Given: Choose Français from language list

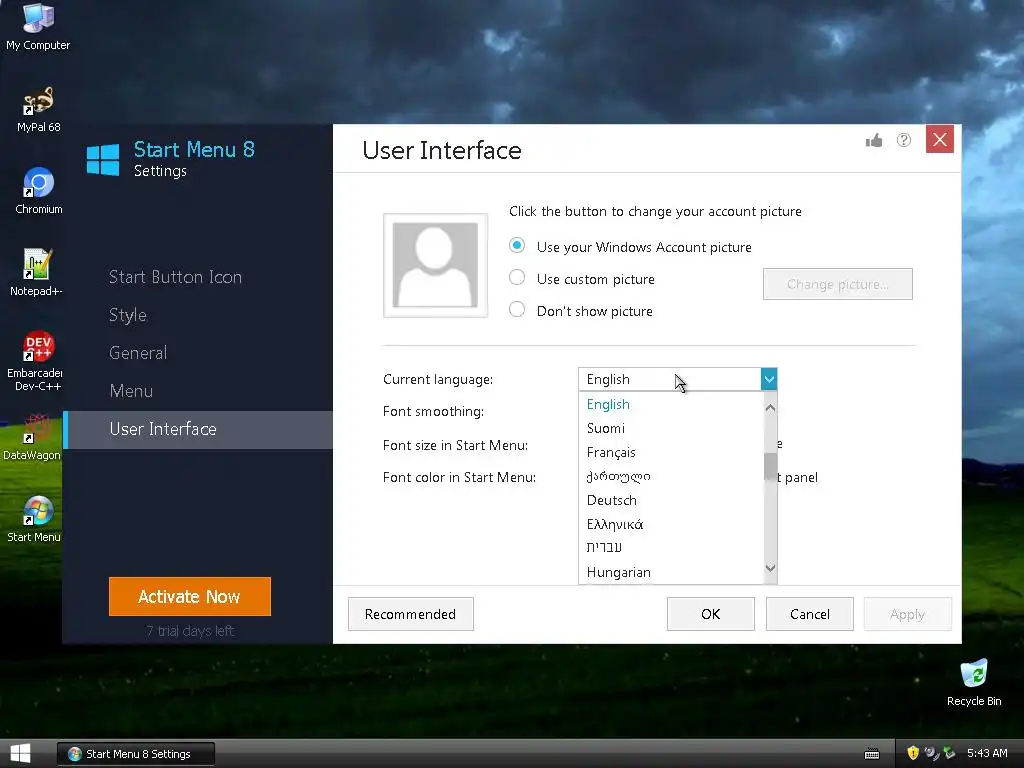Looking at the screenshot, I should pyautogui.click(x=671, y=453).
